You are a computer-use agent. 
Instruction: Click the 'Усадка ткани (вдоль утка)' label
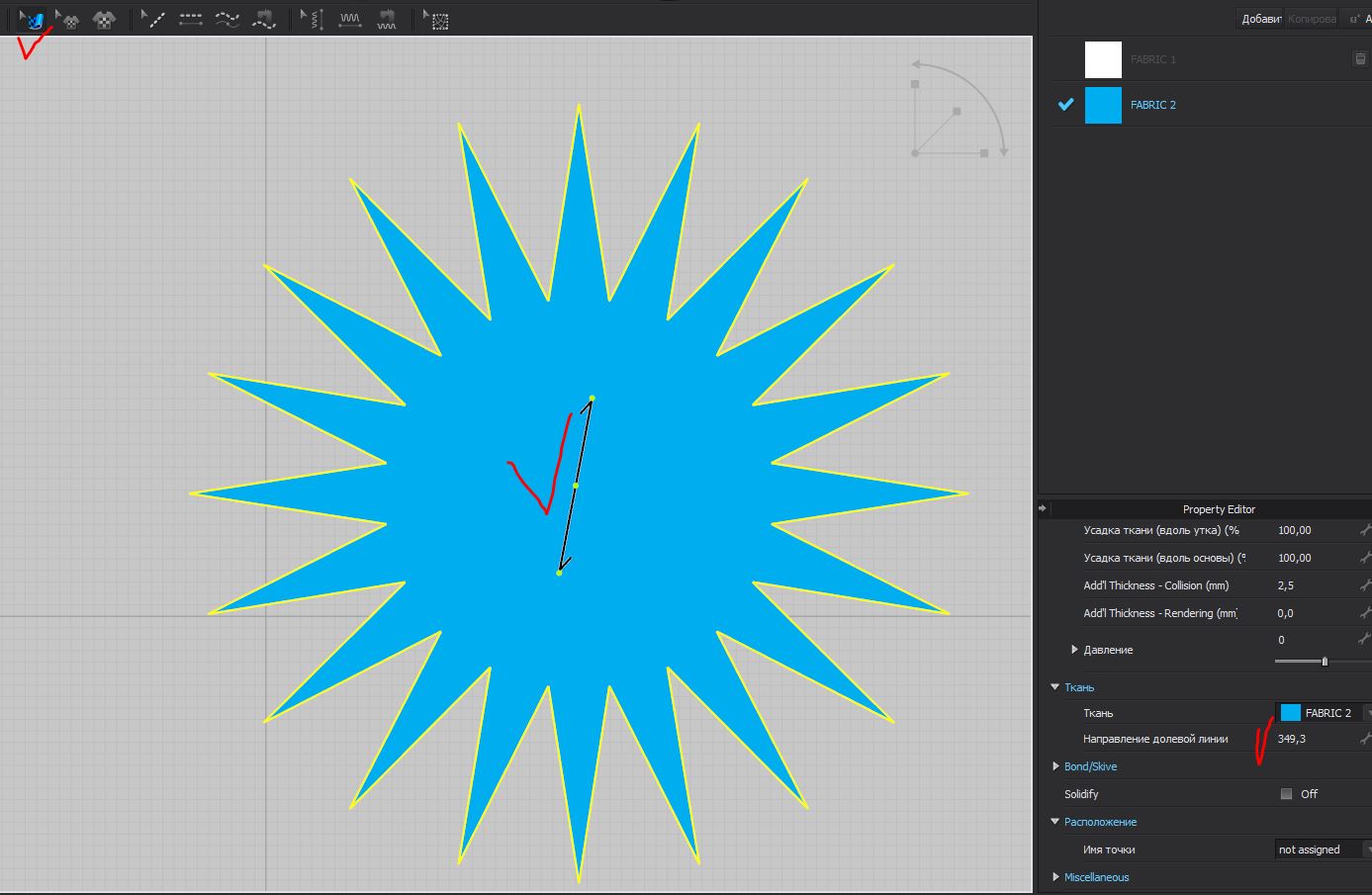(1161, 530)
